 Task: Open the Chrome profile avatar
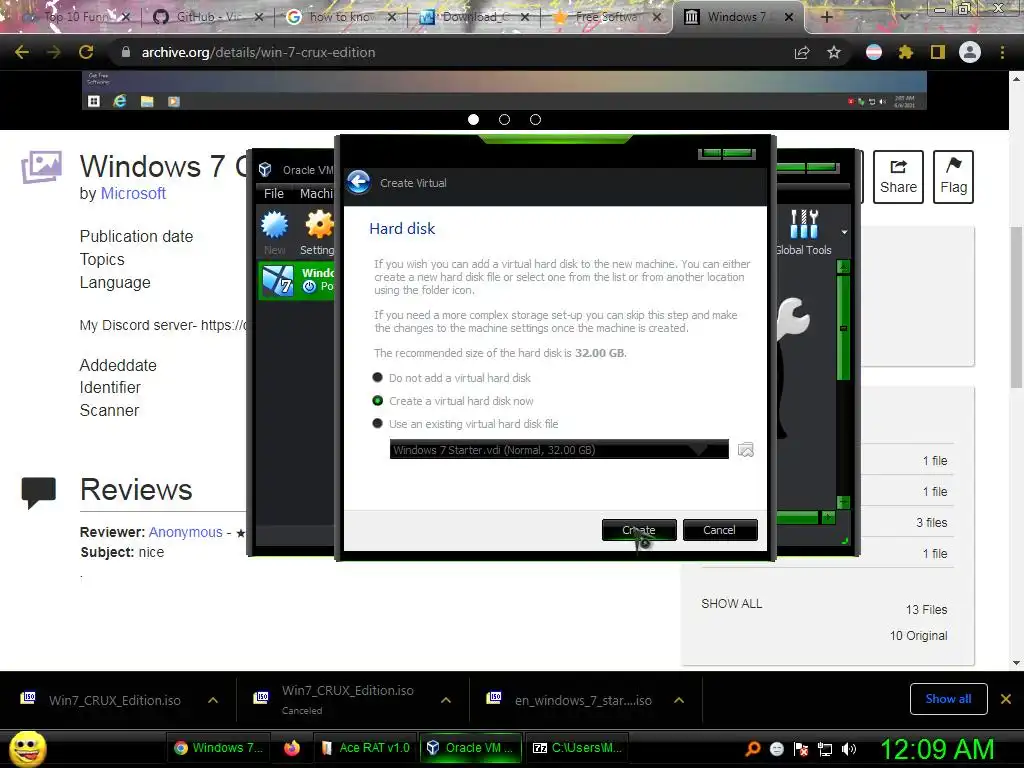point(970,52)
